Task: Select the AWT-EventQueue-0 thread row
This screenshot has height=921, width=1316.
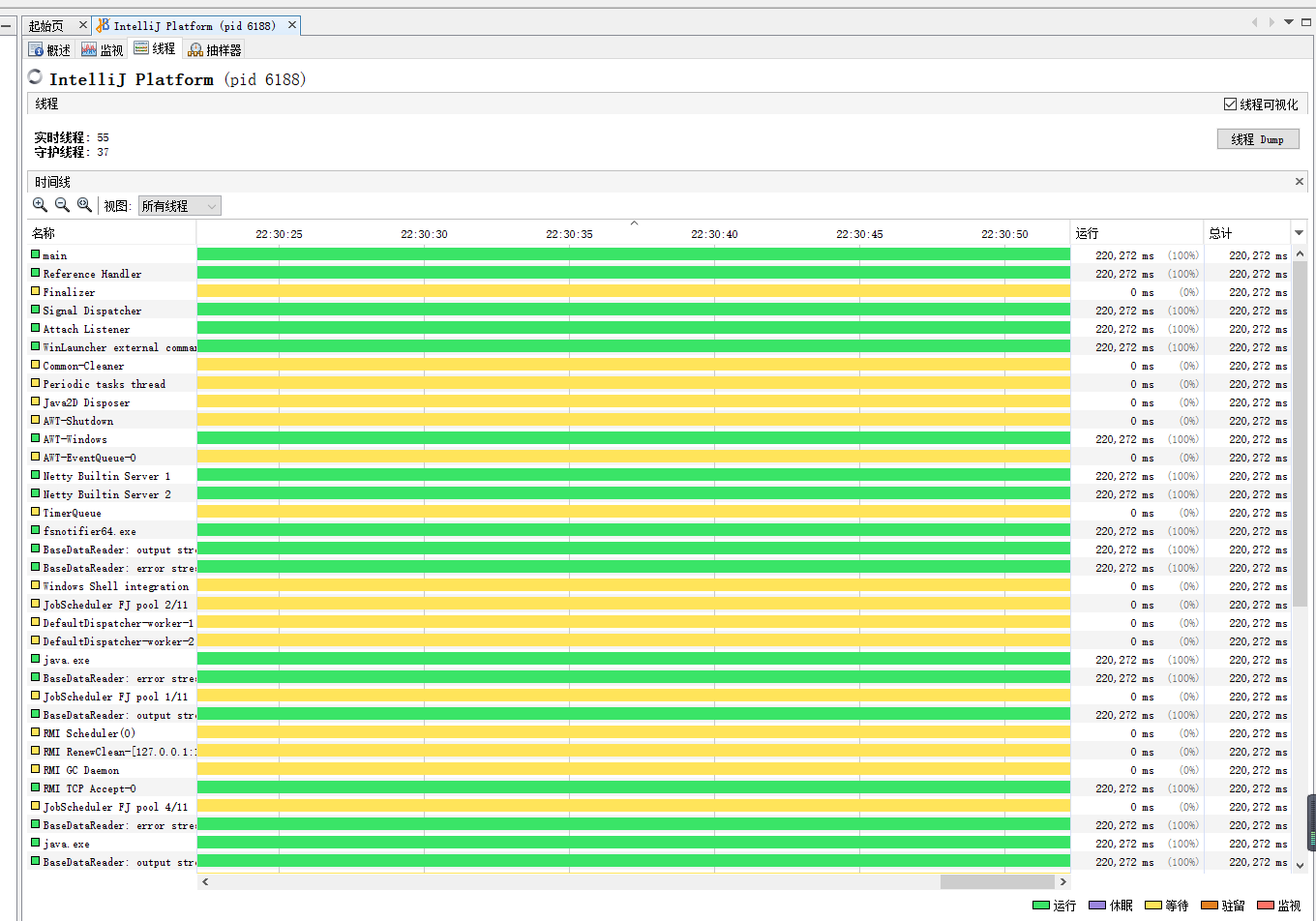Action: click(89, 458)
